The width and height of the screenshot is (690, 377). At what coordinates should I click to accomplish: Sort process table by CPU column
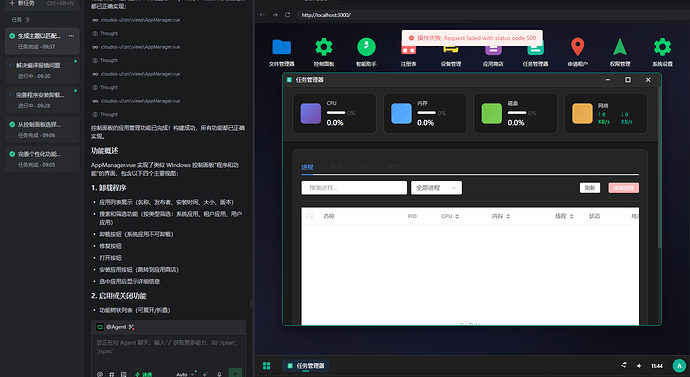[450, 216]
